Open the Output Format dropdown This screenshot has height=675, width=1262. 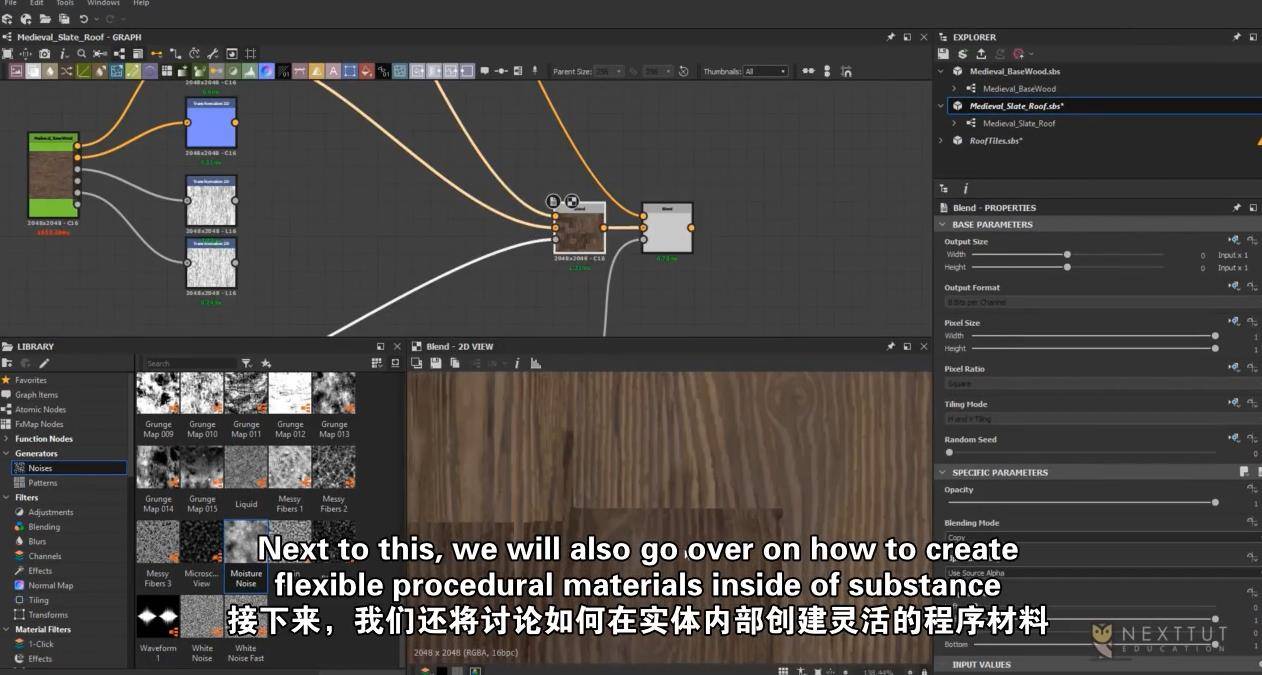click(1101, 302)
